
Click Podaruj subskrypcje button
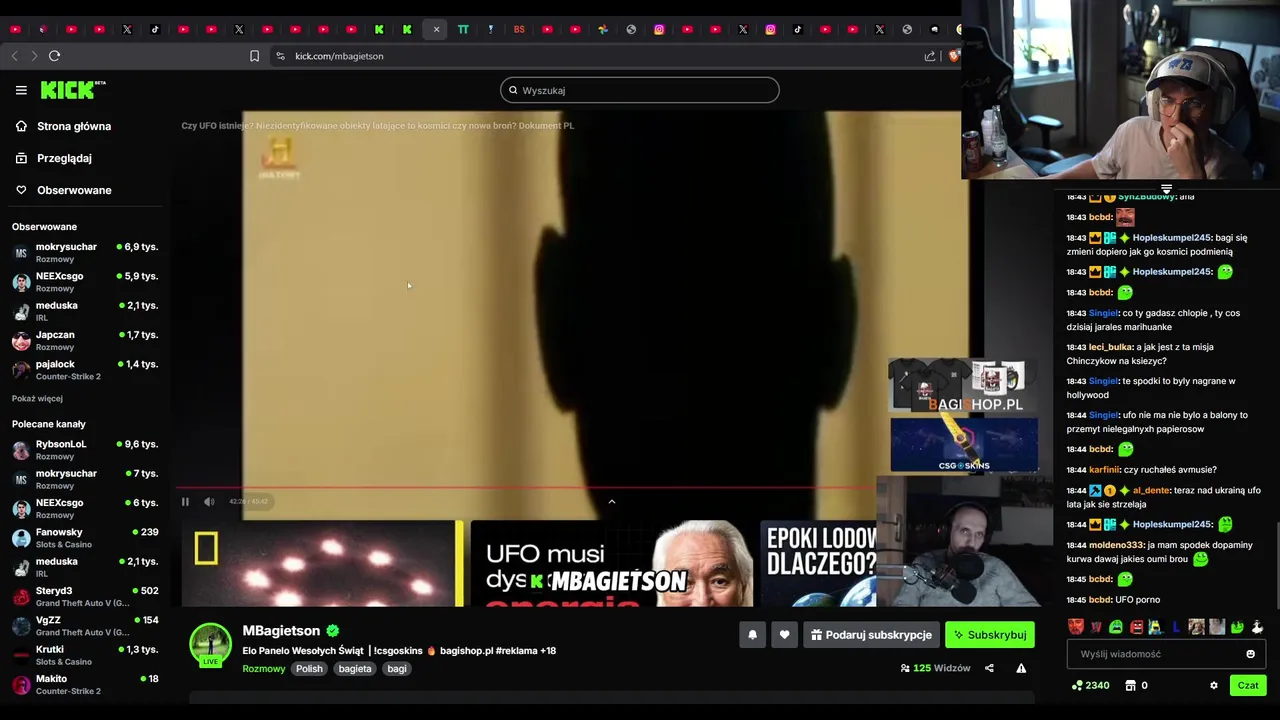click(872, 635)
